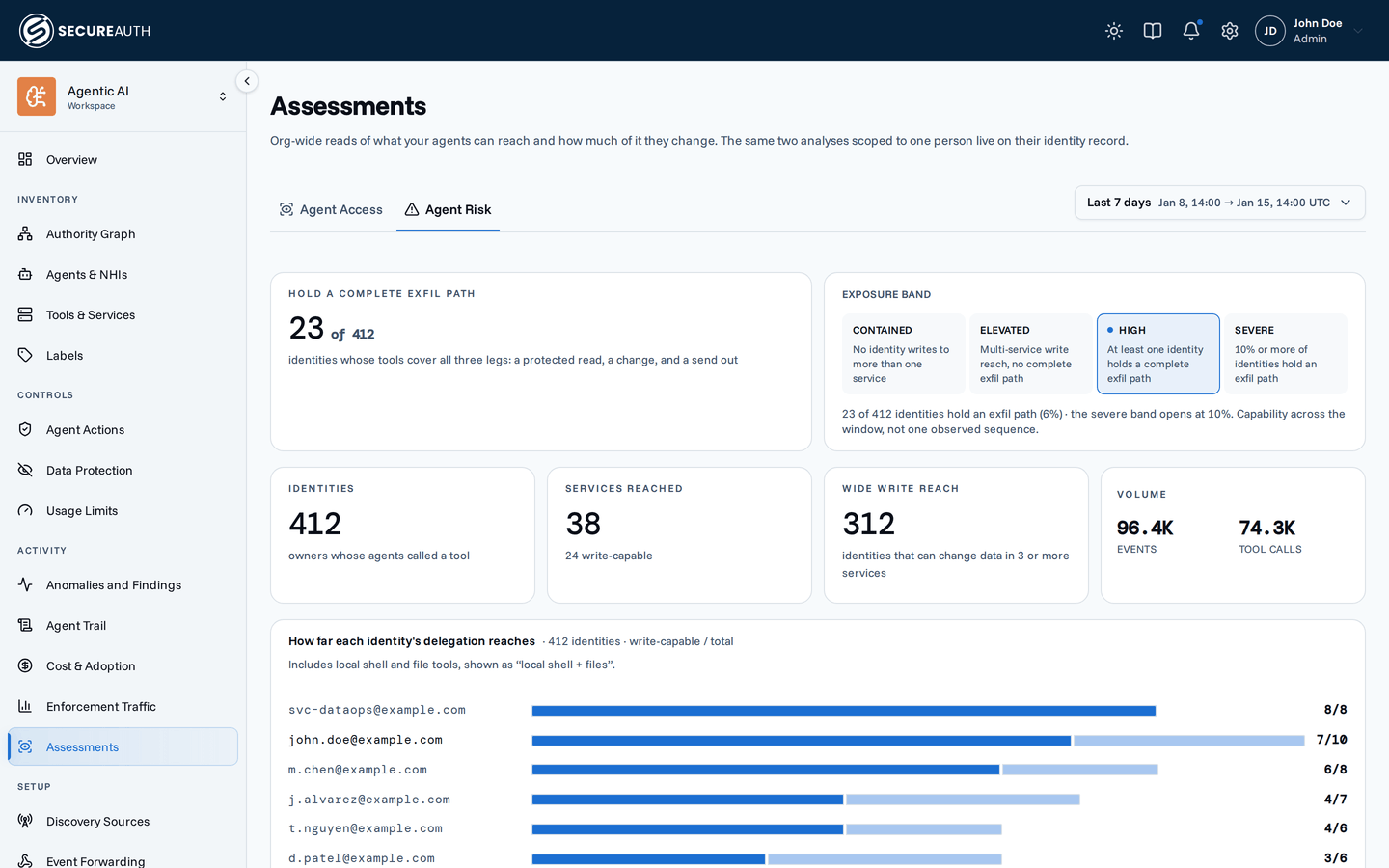Toggle the light/dark theme sun icon
The height and width of the screenshot is (868, 1389).
tap(1114, 31)
